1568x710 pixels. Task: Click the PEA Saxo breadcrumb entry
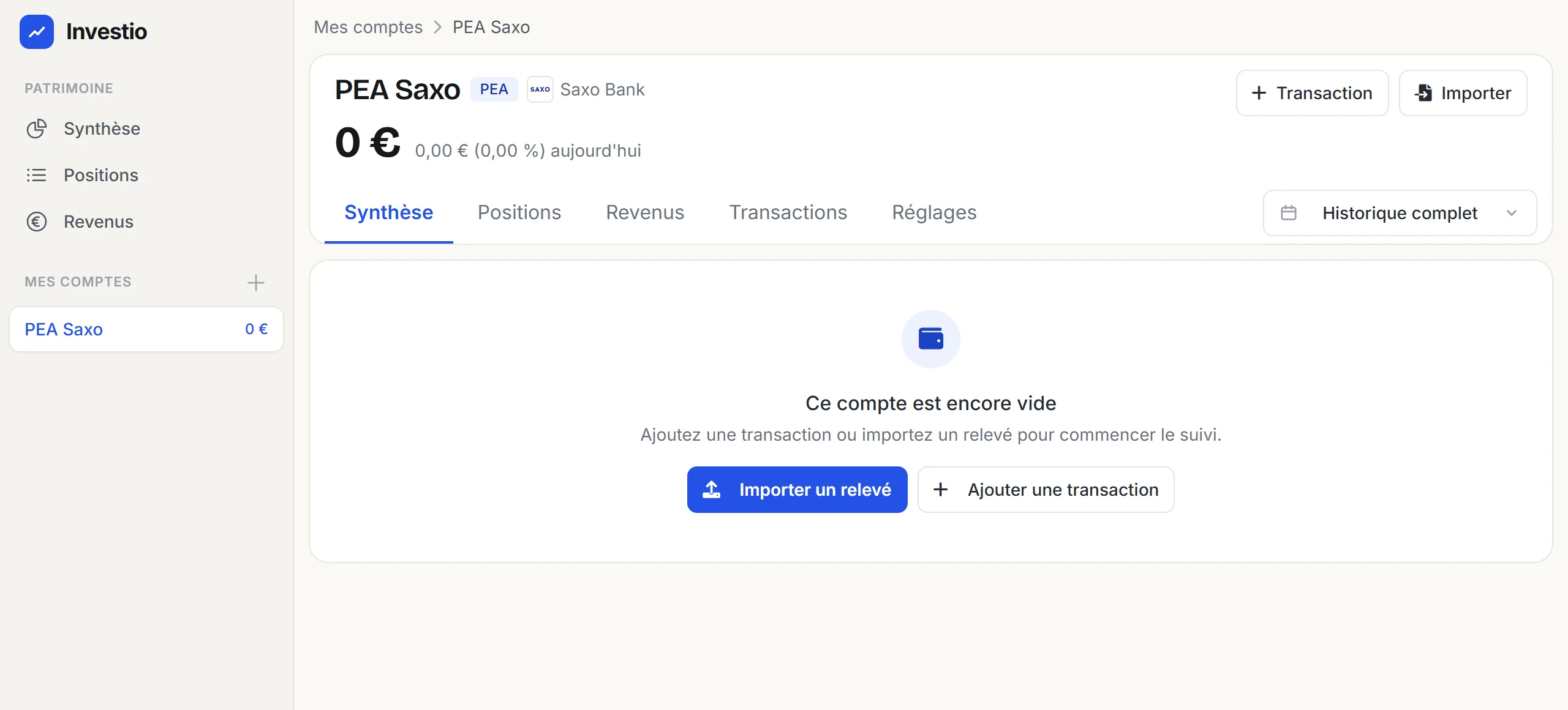tap(491, 27)
